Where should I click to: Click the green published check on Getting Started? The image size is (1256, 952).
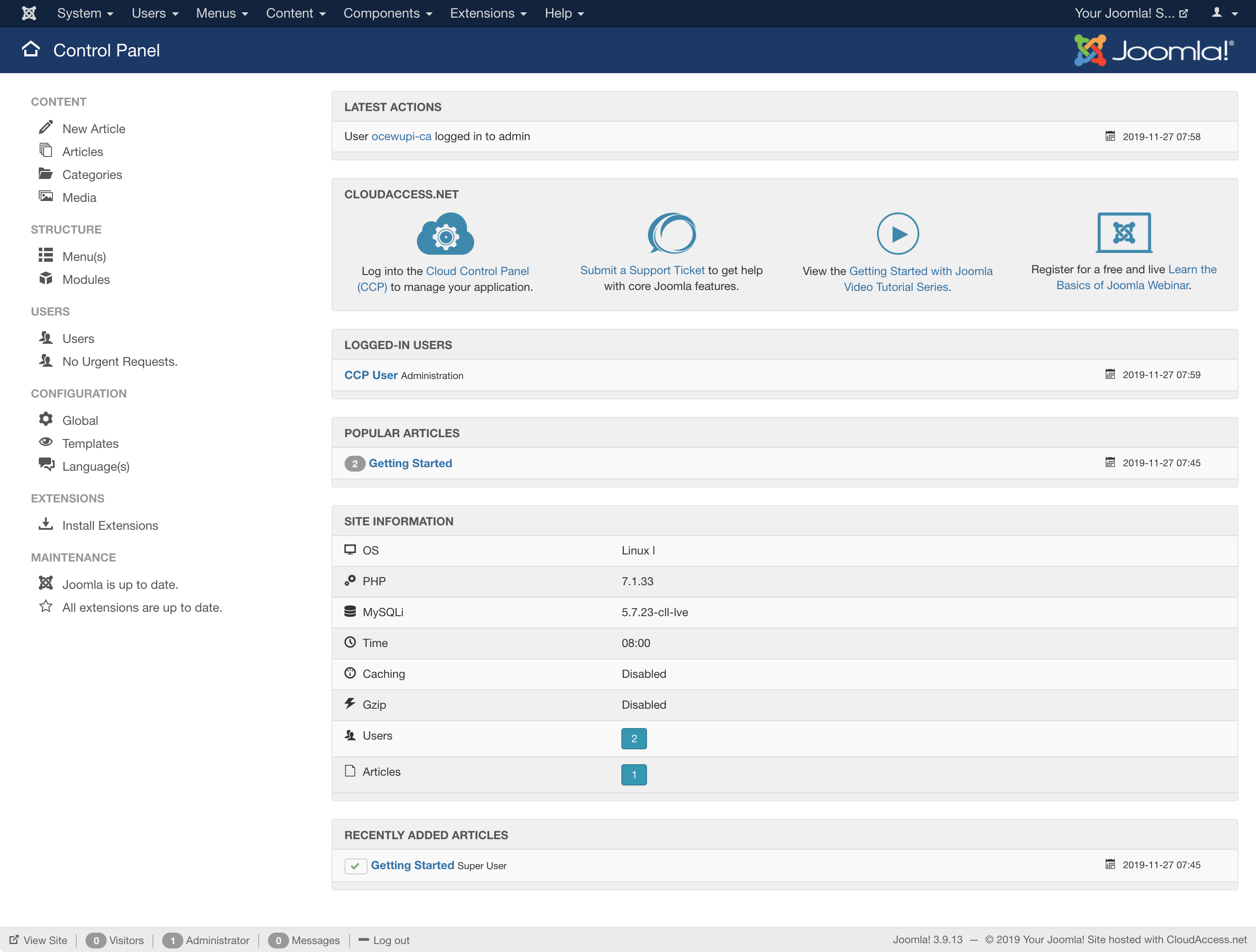[x=356, y=866]
